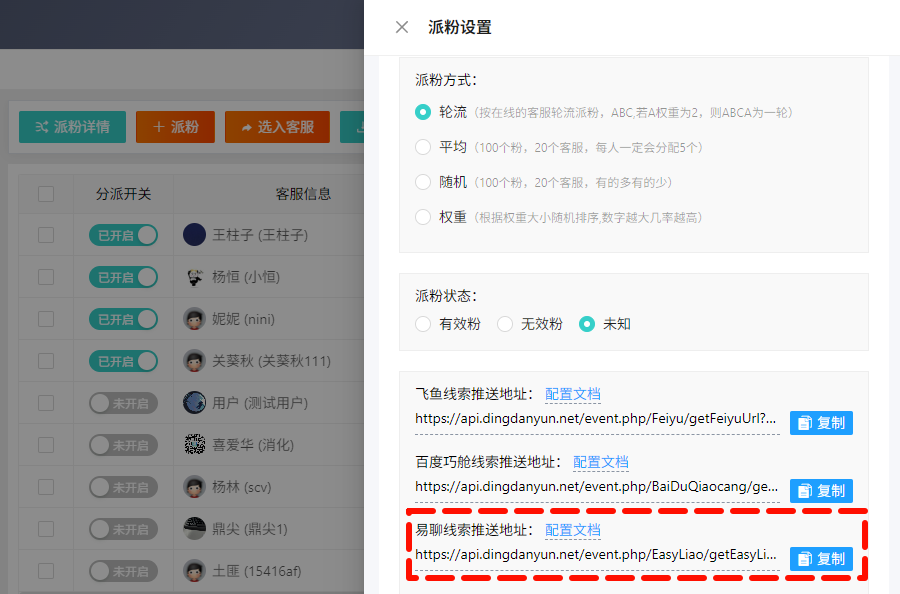Click the orange 派粉 plus button
Image resolution: width=900 pixels, height=594 pixels.
(175, 127)
